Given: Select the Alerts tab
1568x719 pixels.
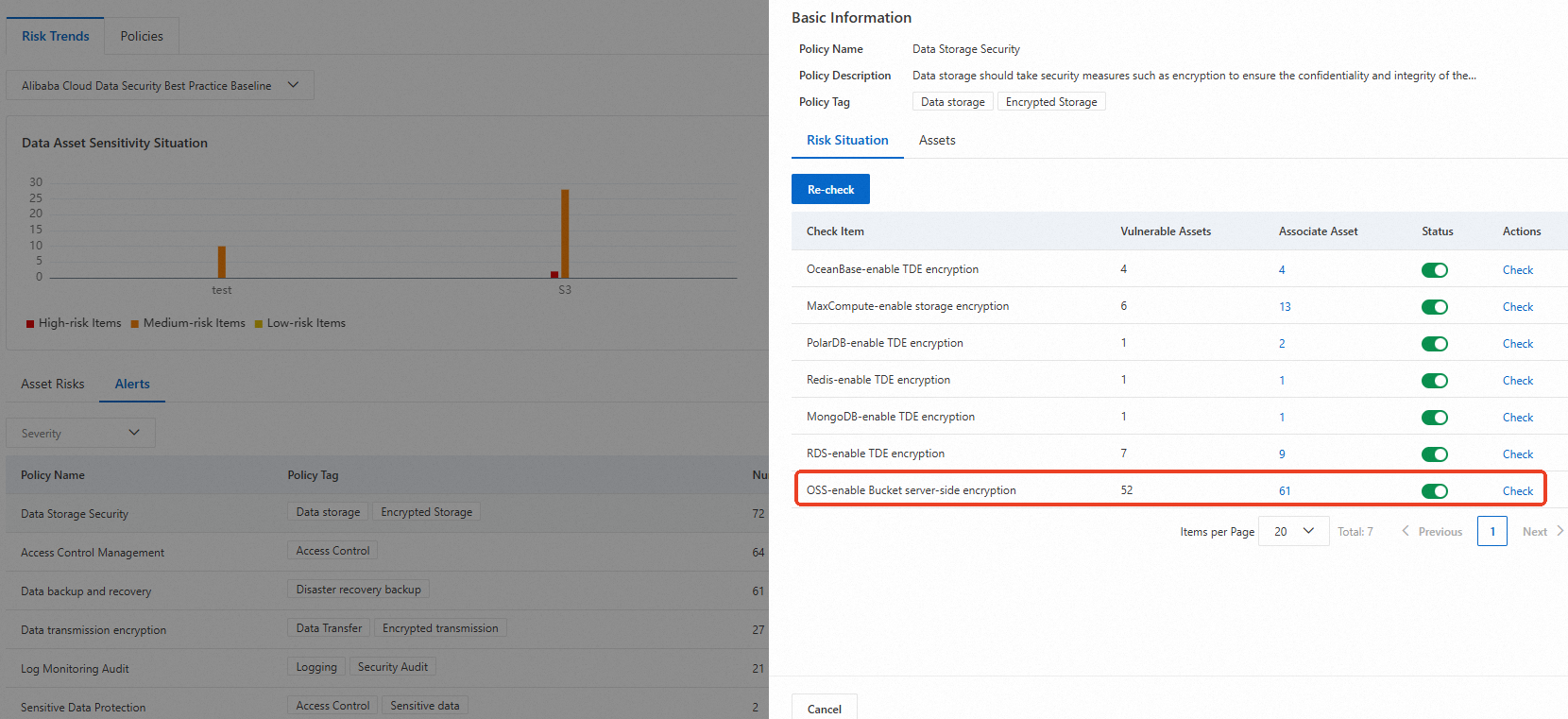Looking at the screenshot, I should (132, 384).
